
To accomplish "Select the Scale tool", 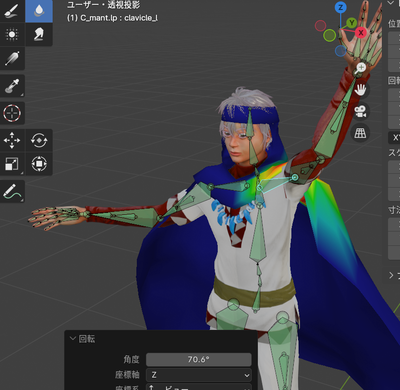I will (x=12, y=164).
